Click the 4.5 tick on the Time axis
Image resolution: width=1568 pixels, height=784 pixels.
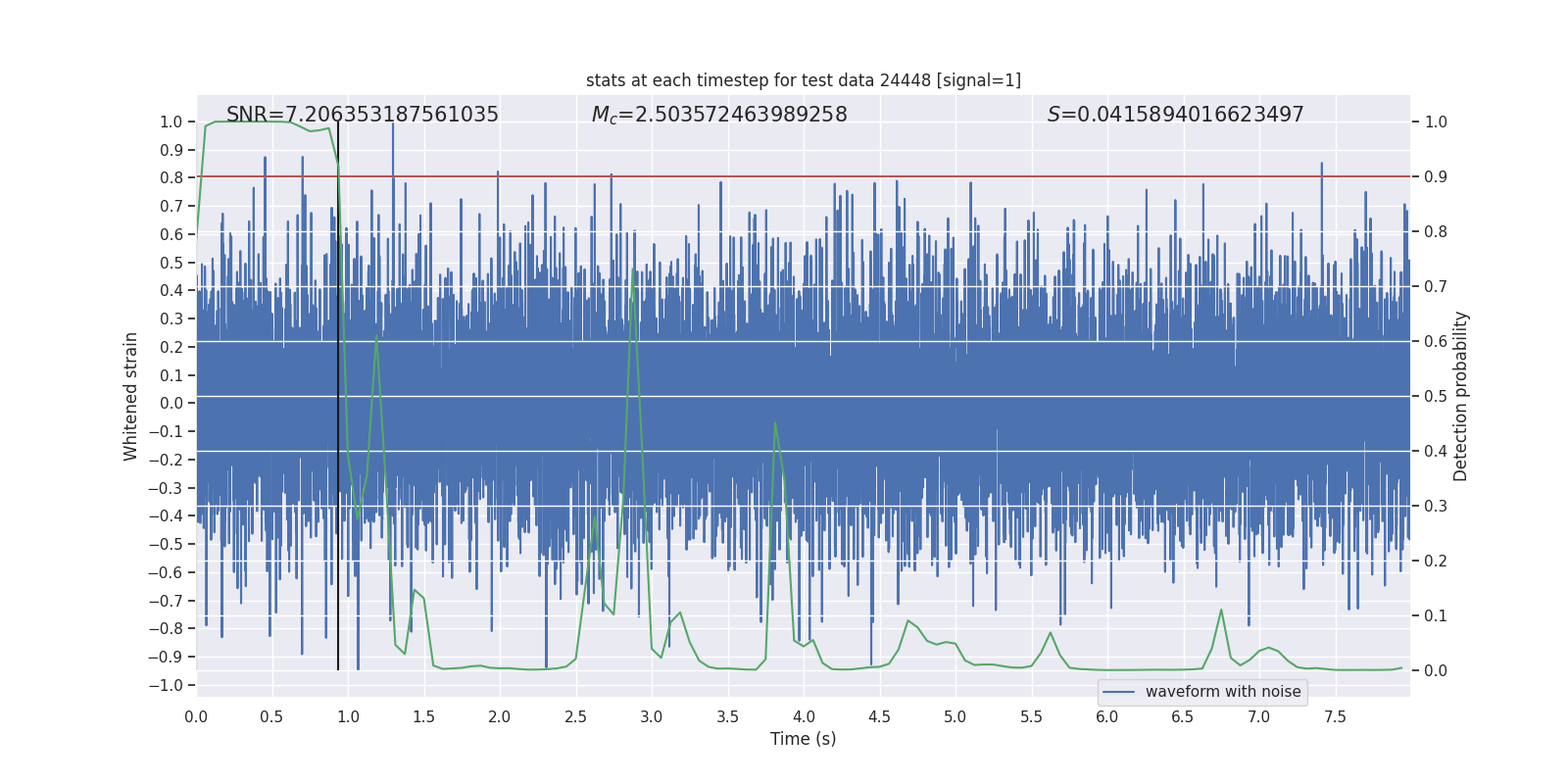point(879,716)
